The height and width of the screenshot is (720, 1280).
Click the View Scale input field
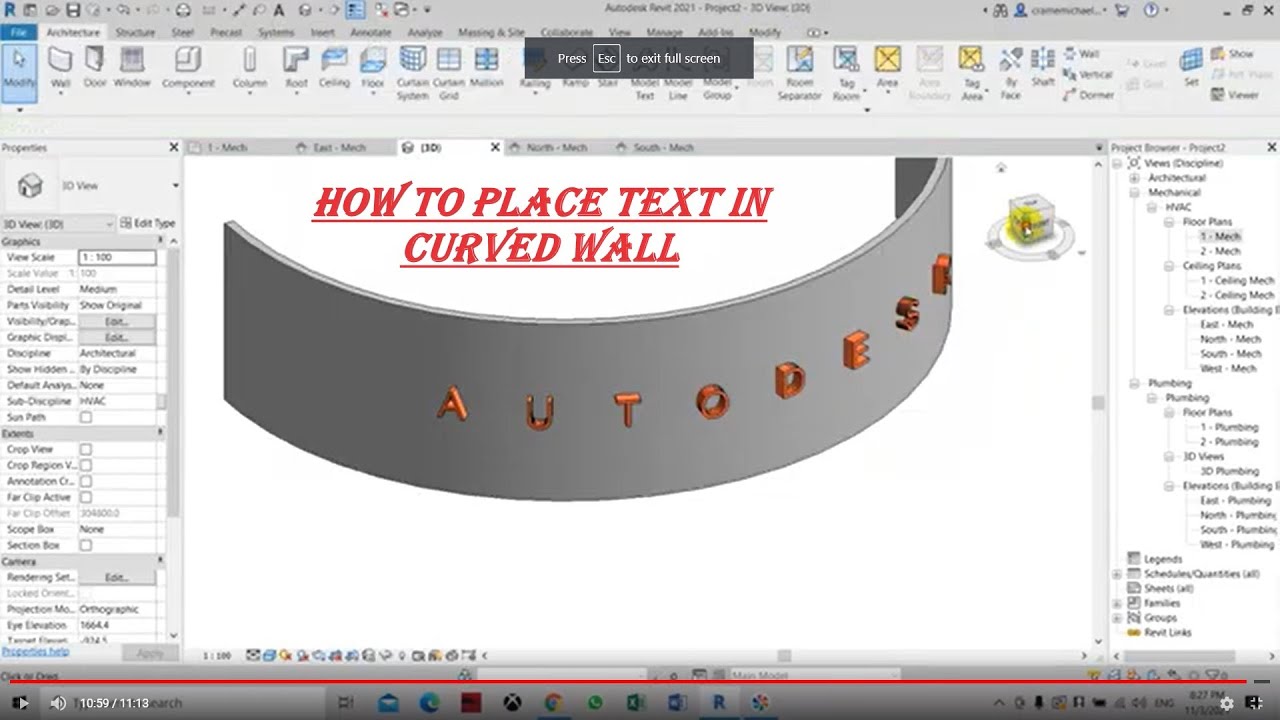coord(117,257)
